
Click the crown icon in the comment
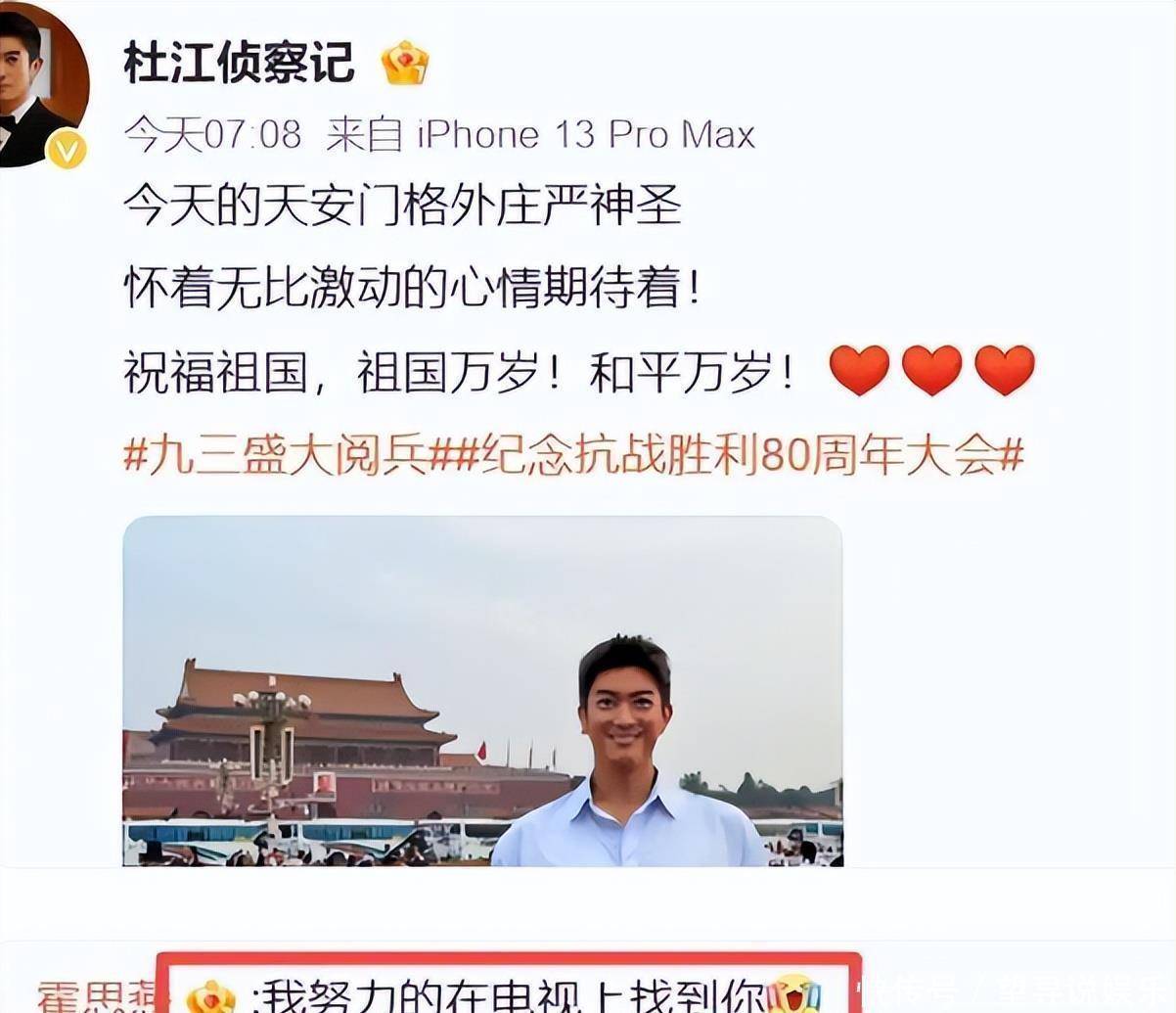pyautogui.click(x=211, y=995)
